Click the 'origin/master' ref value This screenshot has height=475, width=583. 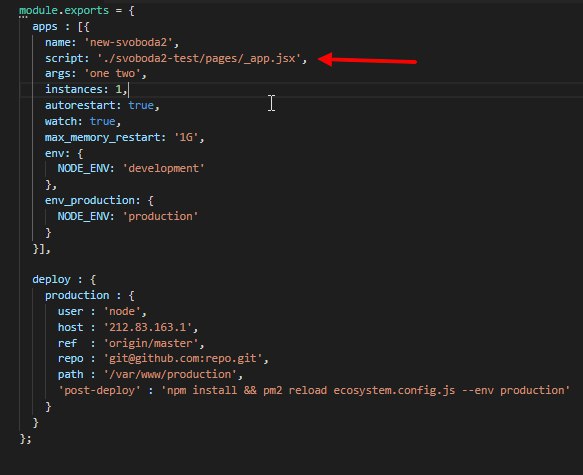pyautogui.click(x=151, y=343)
